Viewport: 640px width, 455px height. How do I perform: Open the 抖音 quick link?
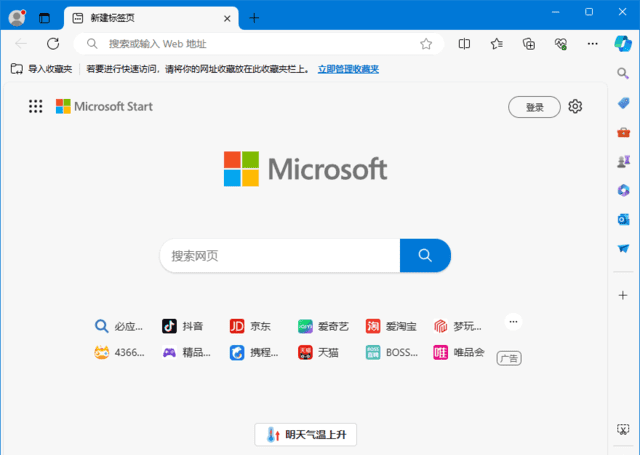pos(182,326)
